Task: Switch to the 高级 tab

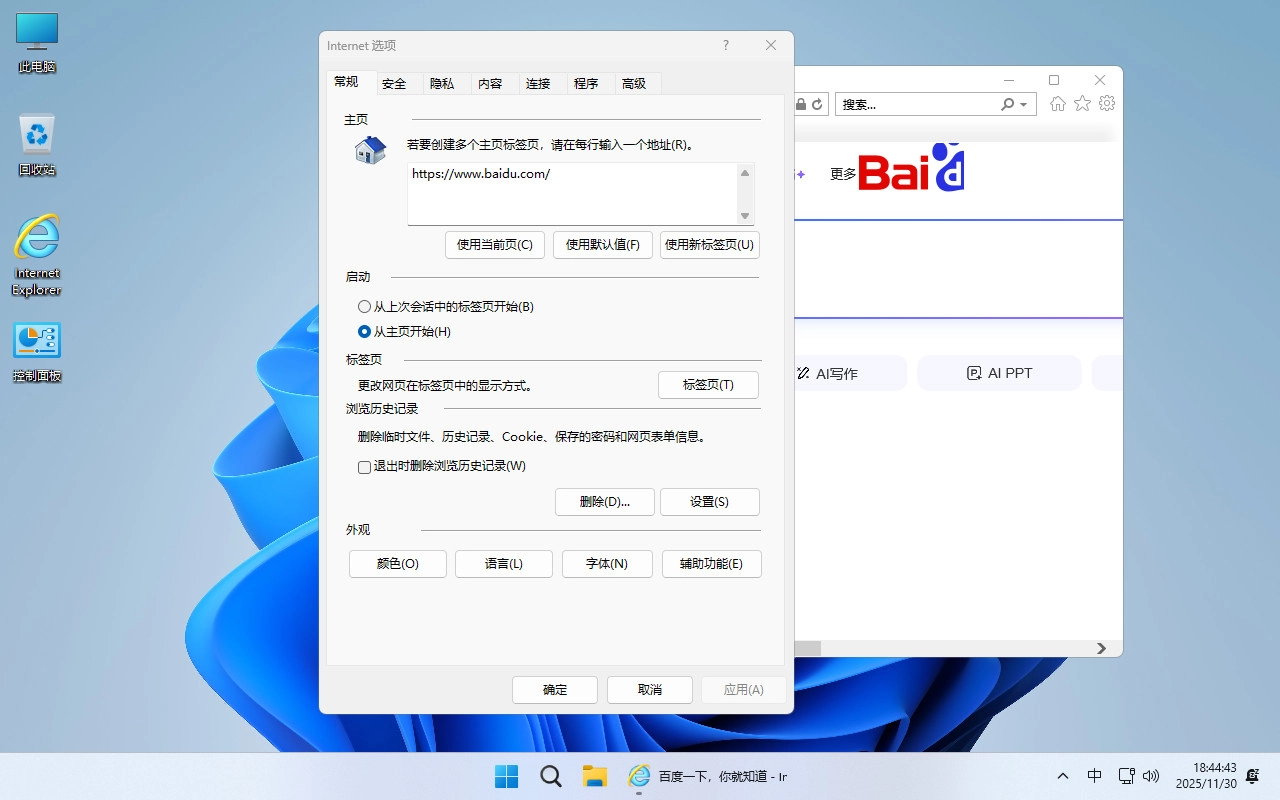Action: pos(636,84)
